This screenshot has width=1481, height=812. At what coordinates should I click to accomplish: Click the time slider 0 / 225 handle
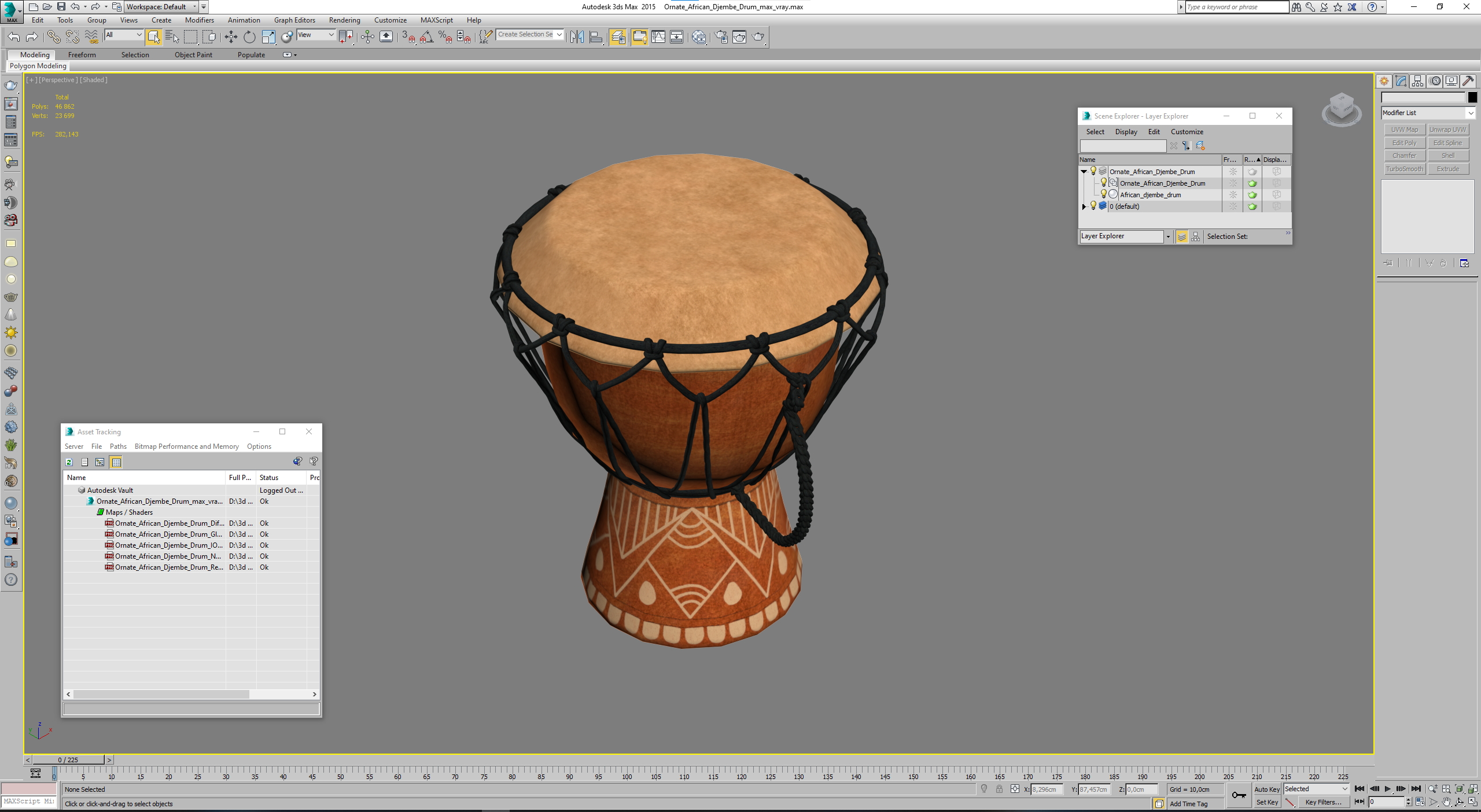68,760
